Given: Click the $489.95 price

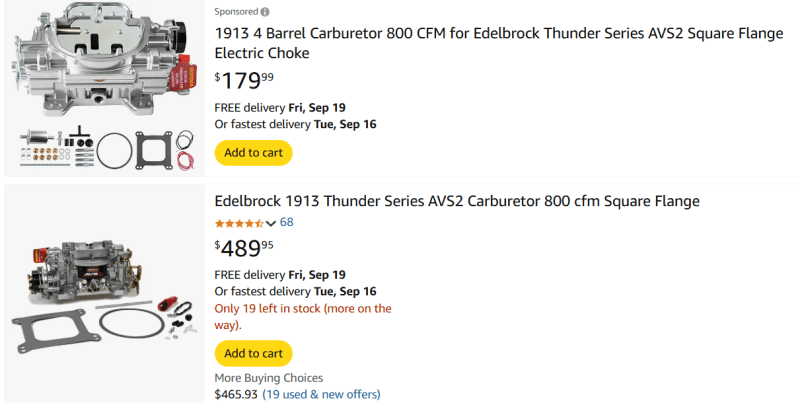Looking at the screenshot, I should click(244, 248).
